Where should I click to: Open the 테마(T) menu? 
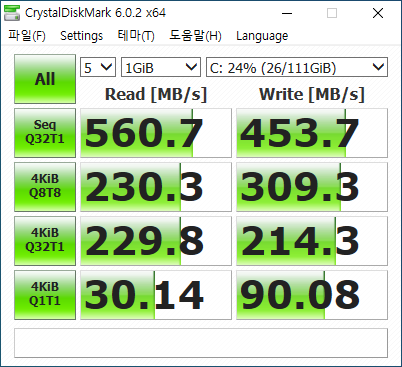136,35
